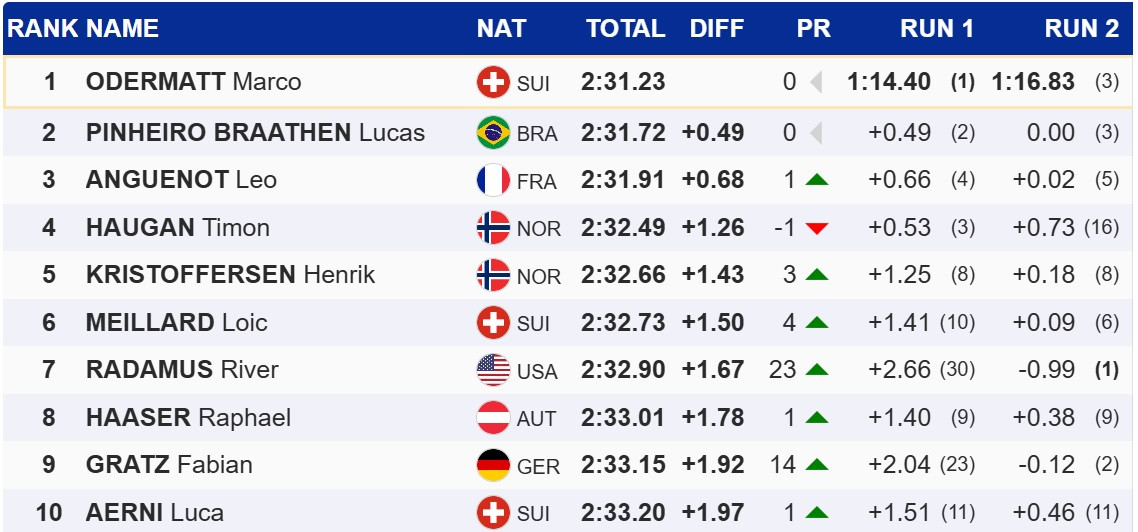
Task: Sort by the RUN 1 column header
Action: (x=936, y=29)
